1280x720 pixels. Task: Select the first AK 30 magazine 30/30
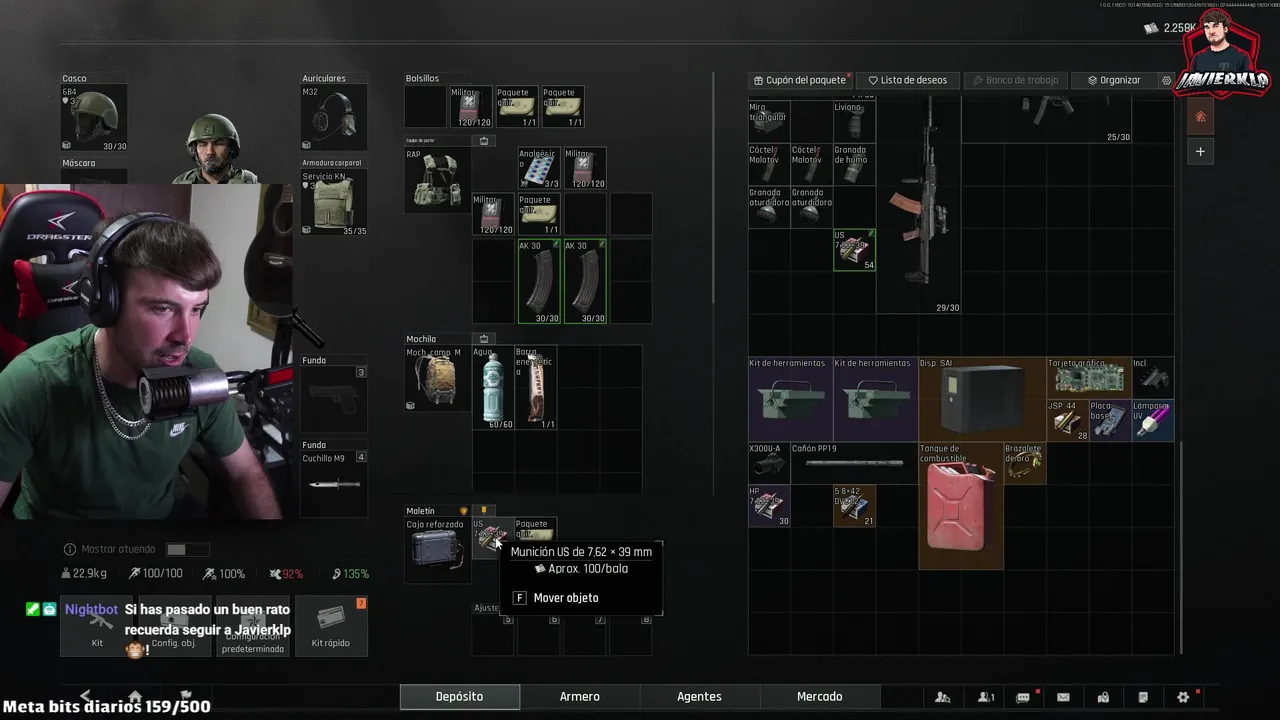pyautogui.click(x=539, y=281)
